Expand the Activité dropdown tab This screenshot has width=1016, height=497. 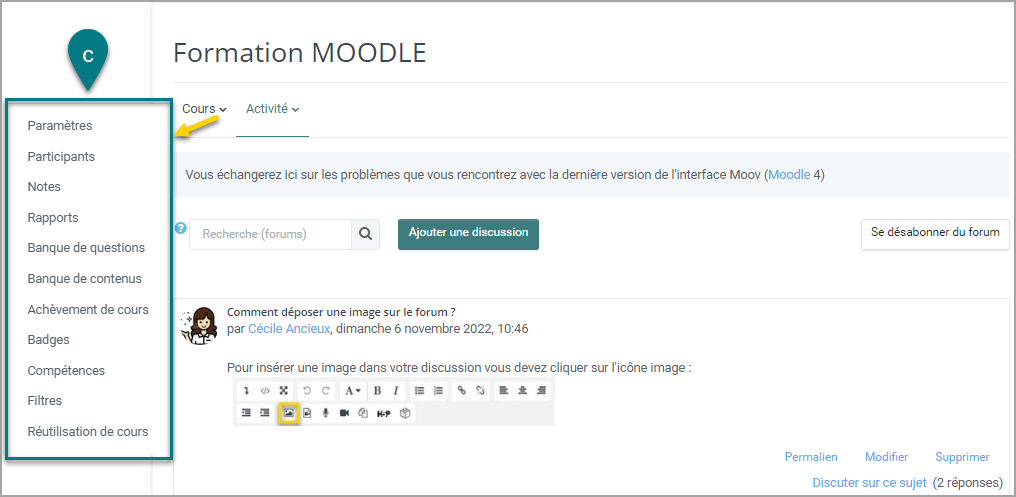272,109
